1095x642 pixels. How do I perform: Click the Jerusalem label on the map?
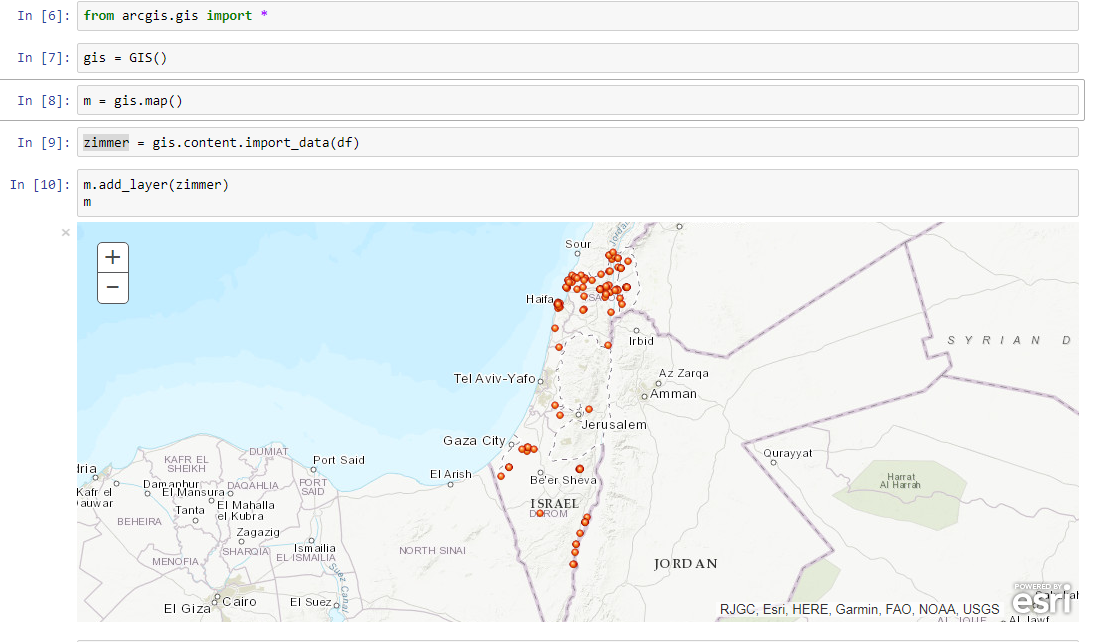coord(614,425)
